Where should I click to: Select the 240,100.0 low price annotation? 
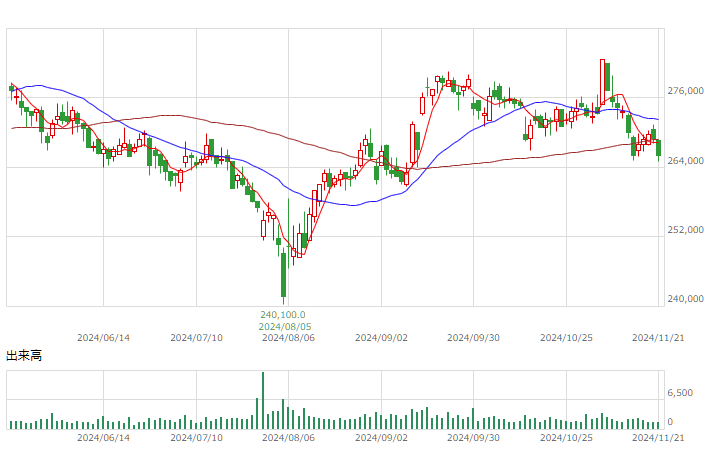tap(283, 314)
